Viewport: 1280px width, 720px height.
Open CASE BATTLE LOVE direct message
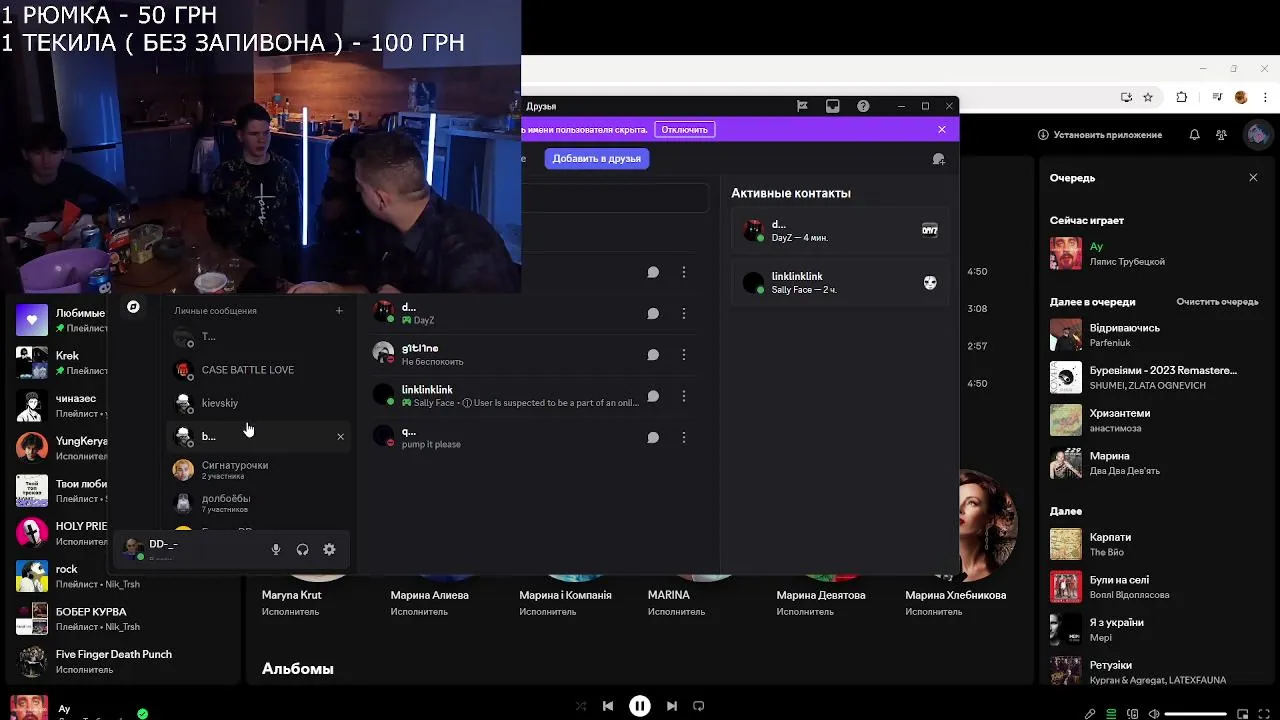(257, 370)
